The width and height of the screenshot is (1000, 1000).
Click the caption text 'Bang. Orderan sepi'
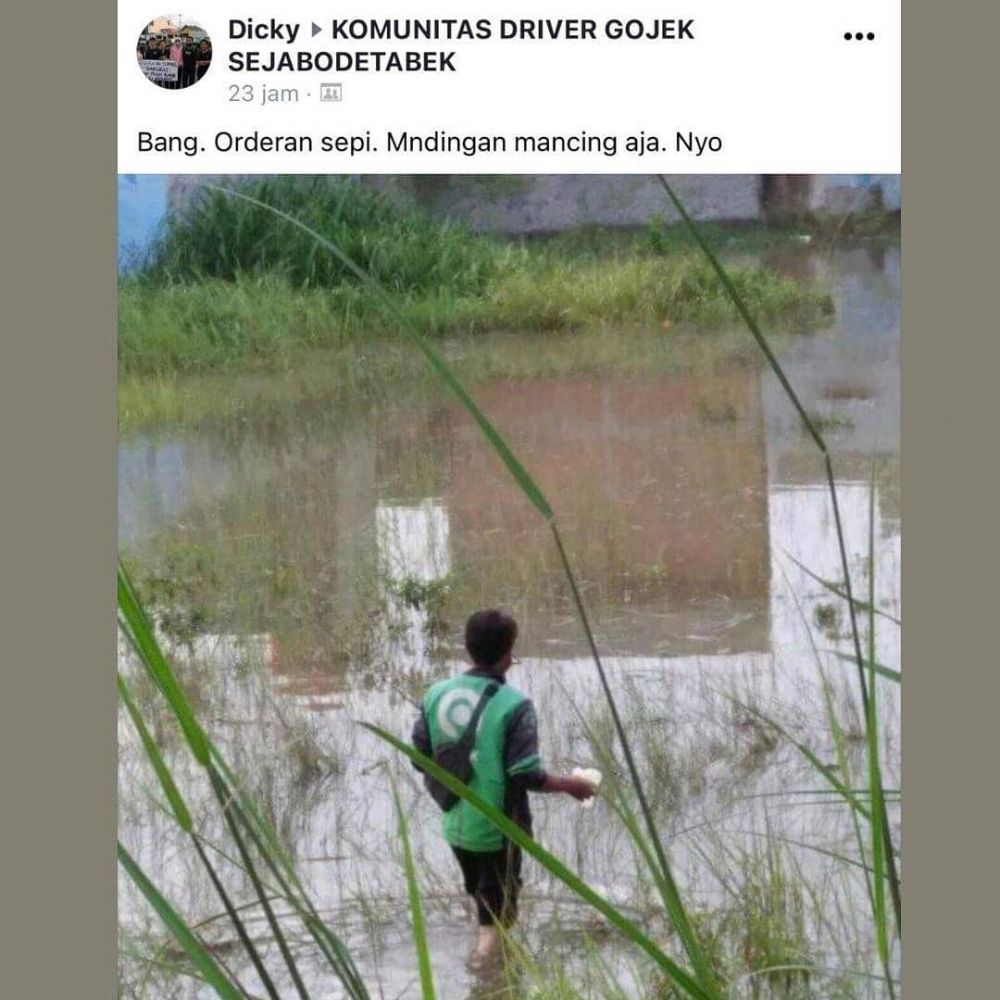[259, 142]
